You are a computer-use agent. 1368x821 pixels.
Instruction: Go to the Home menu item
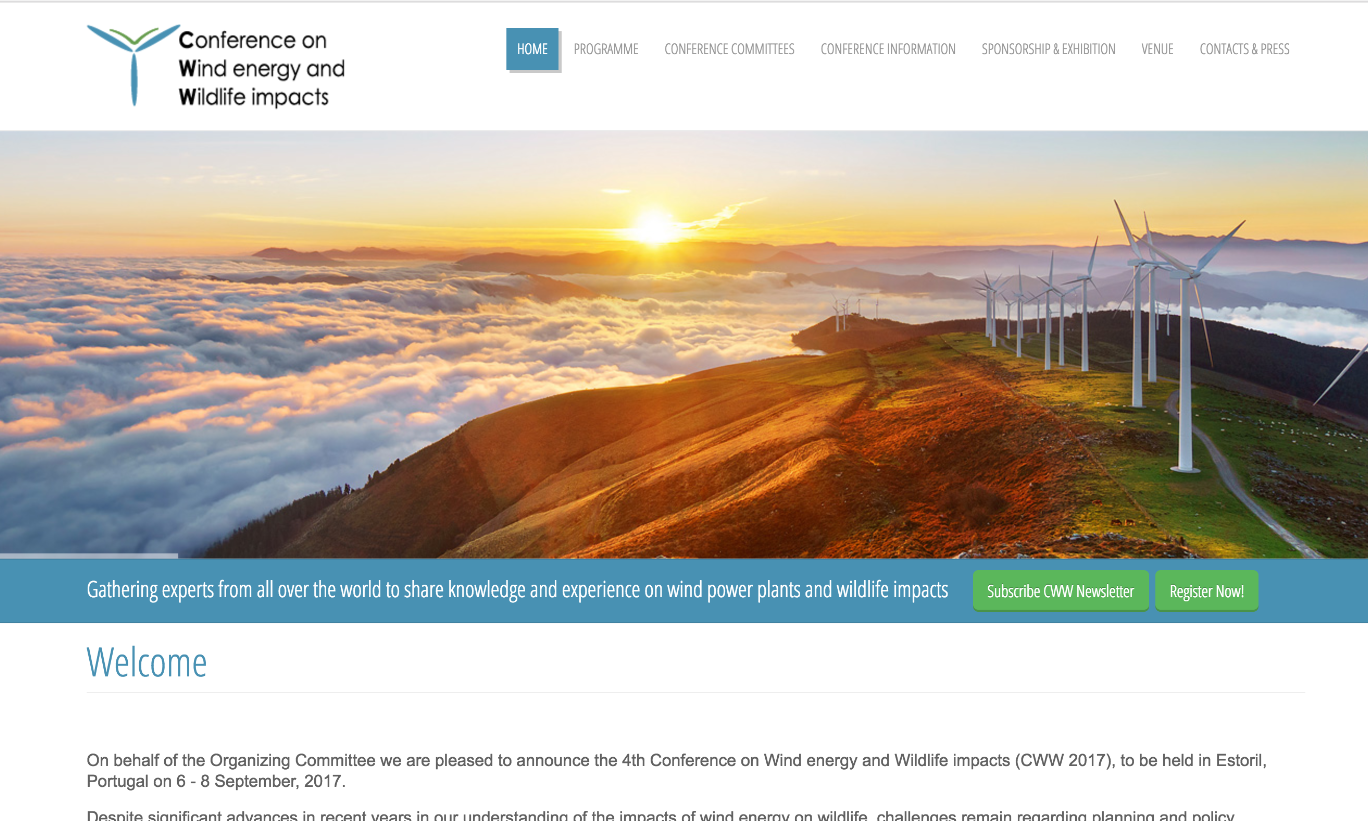coord(532,49)
